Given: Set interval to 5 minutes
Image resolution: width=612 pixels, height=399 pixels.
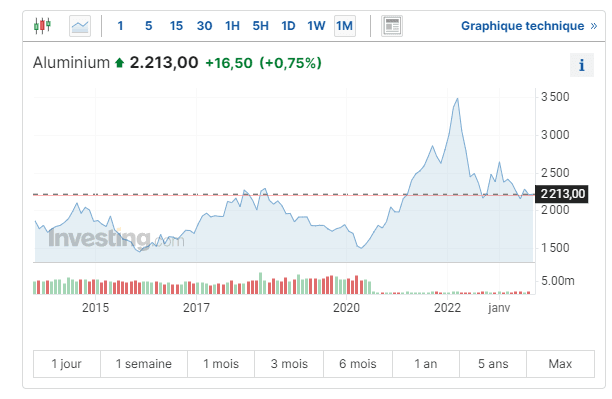Looking at the screenshot, I should click(x=148, y=26).
